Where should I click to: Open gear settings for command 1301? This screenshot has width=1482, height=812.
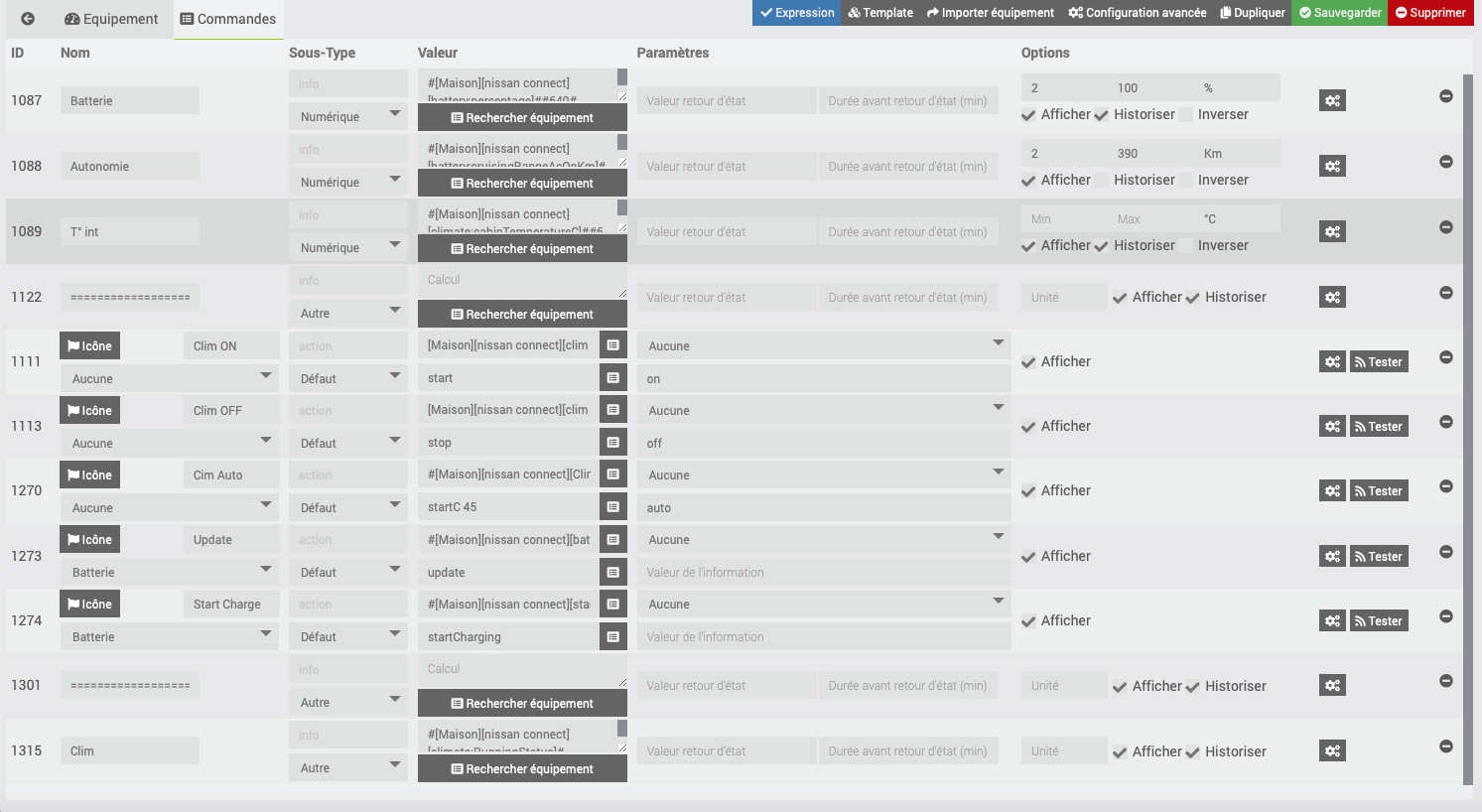[1332, 686]
